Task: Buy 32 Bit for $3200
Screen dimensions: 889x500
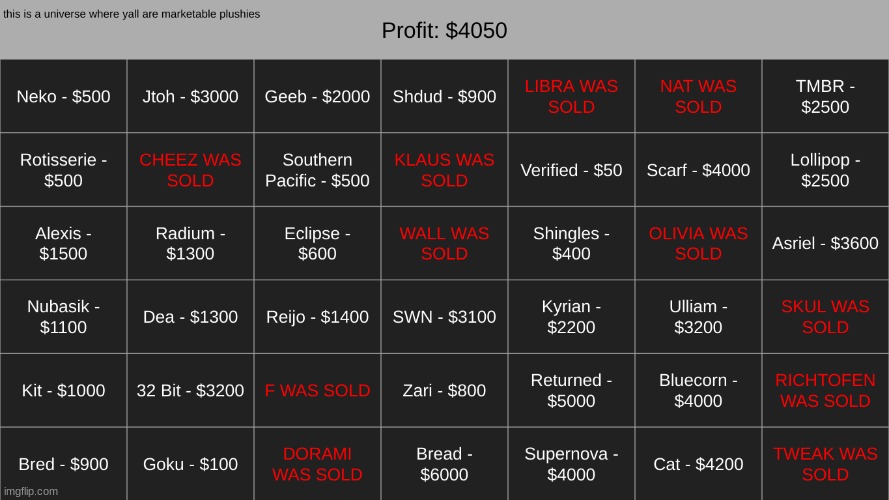Action: (190, 390)
